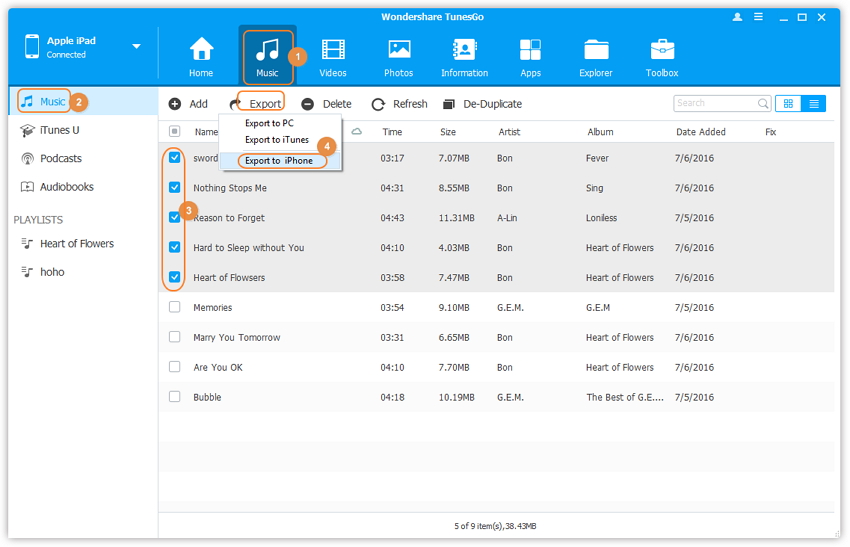Expand the Apple iPad device dropdown
Viewport: 850px width, 547px height.
tap(136, 47)
